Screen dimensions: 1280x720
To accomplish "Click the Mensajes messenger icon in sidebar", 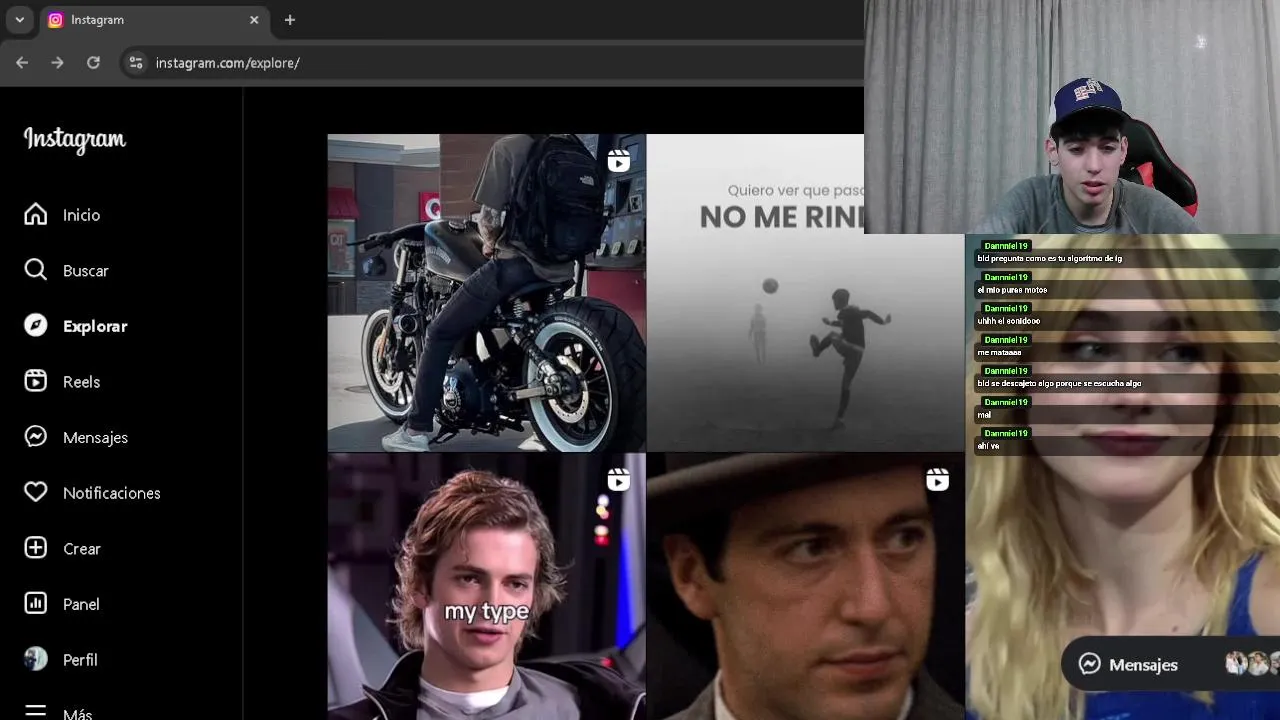I will click(36, 437).
